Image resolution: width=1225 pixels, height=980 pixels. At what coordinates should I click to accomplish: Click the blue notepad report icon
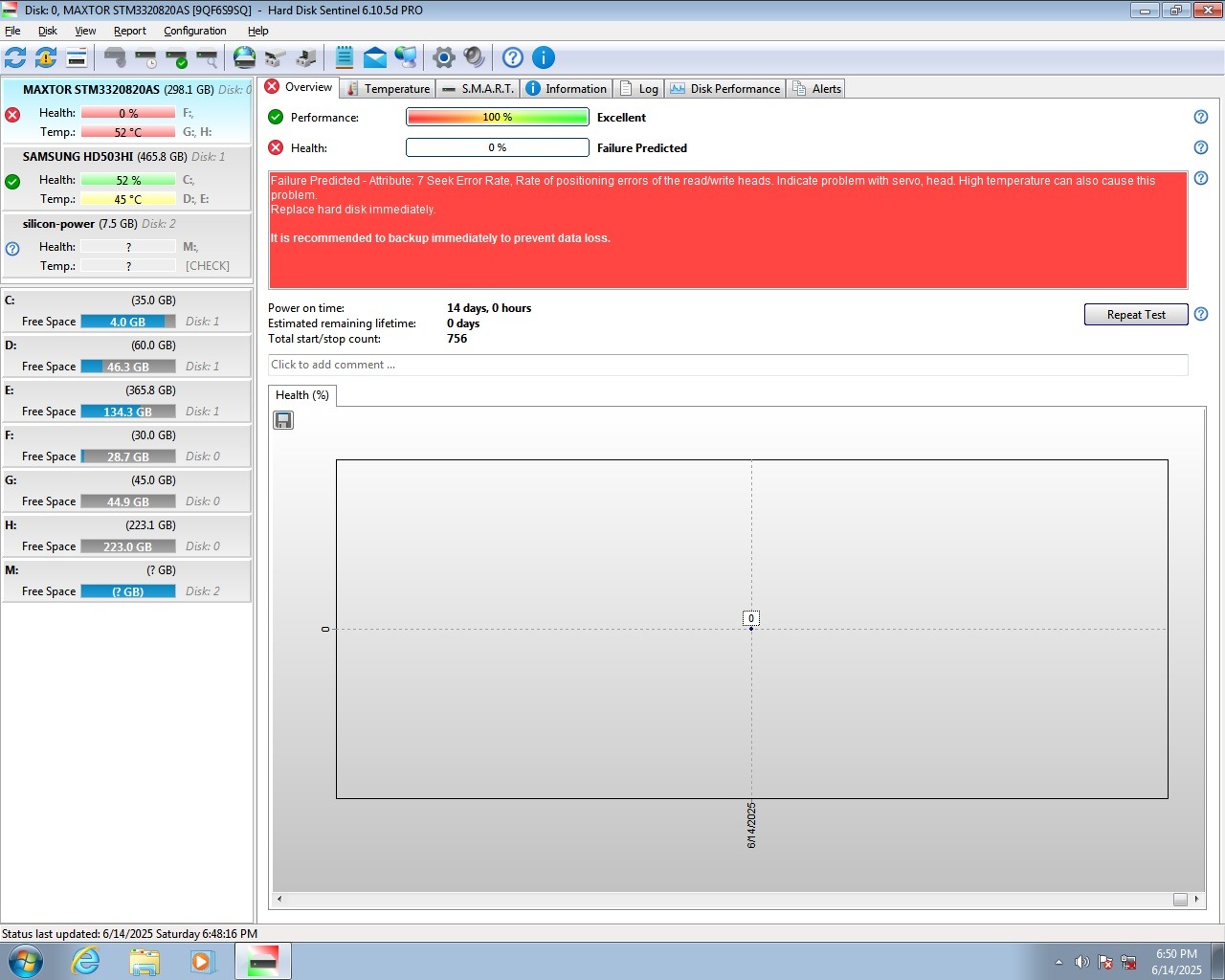tap(345, 57)
